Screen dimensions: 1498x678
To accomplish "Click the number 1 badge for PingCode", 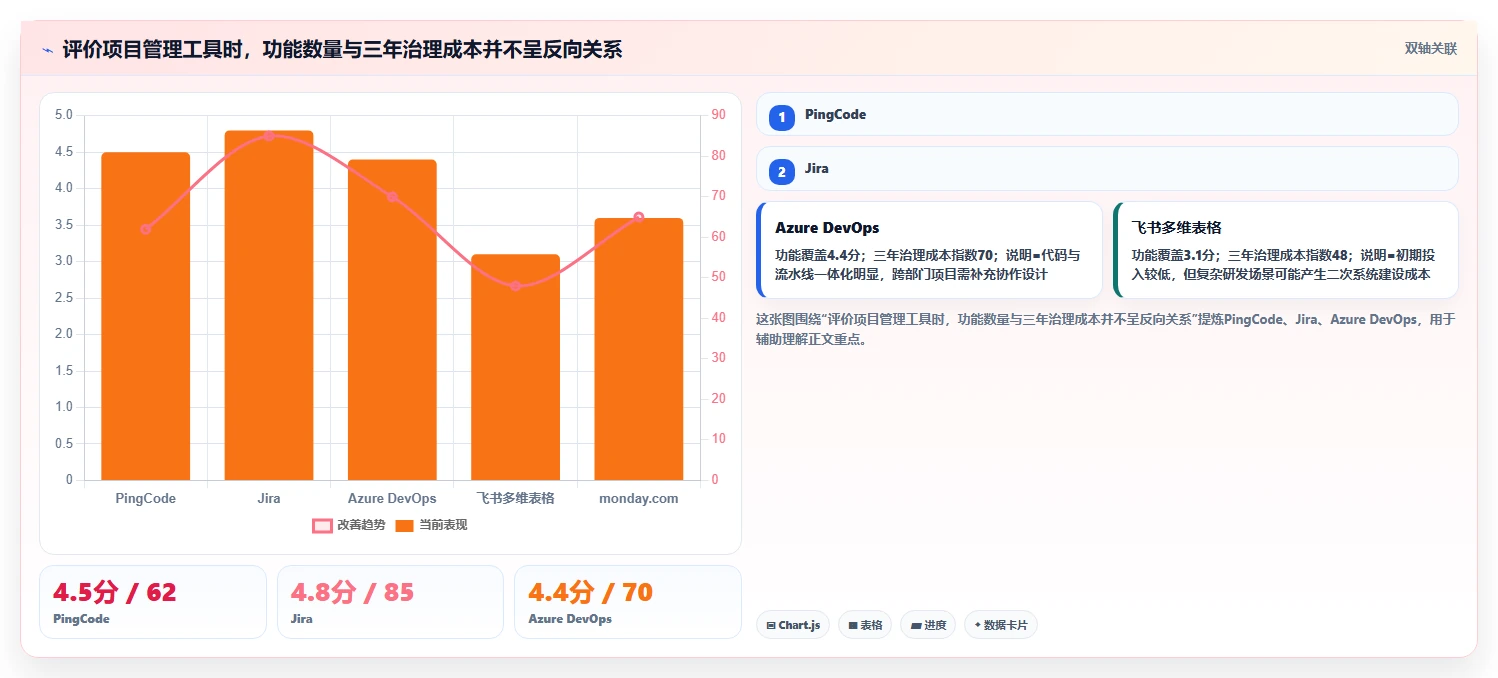I will 782,118.
